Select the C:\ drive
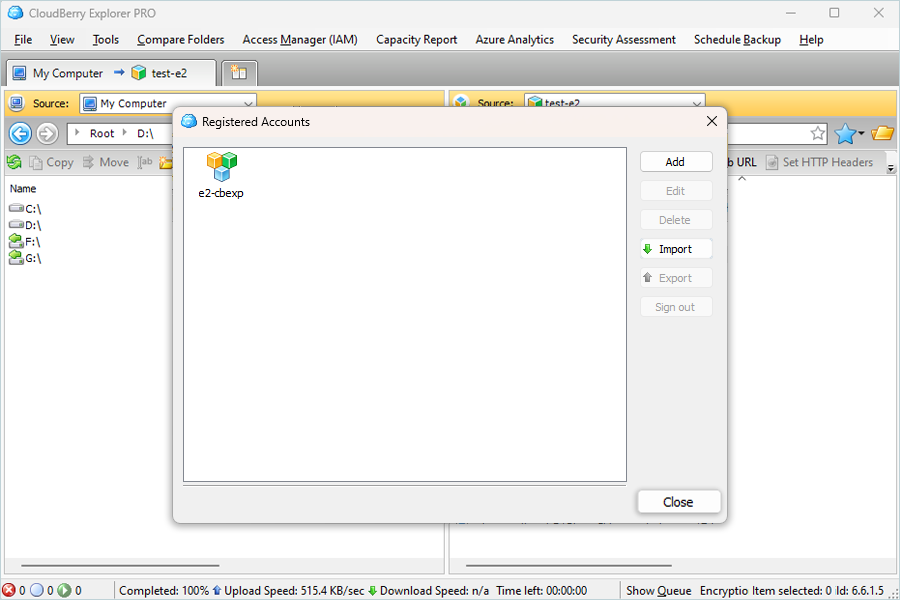 pyautogui.click(x=25, y=208)
